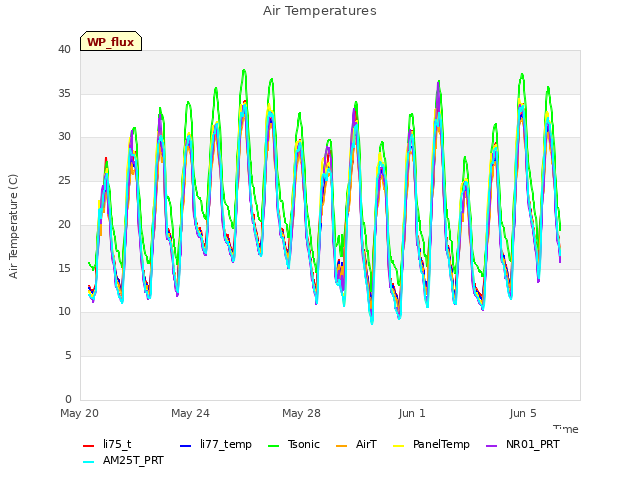Viewport: 640px width, 480px height.
Task: Click the green Tsonic color marker
Action: pyautogui.click(x=273, y=446)
